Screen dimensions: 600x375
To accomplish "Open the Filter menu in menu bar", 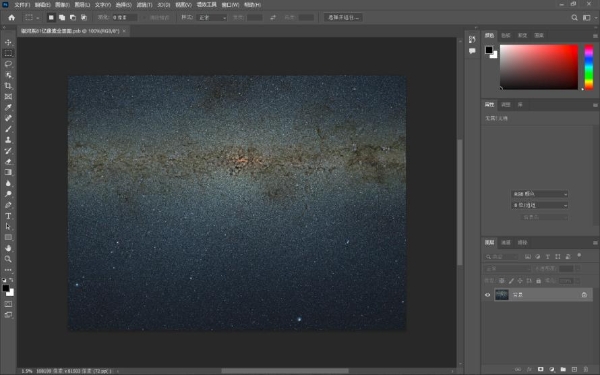I will (x=144, y=5).
